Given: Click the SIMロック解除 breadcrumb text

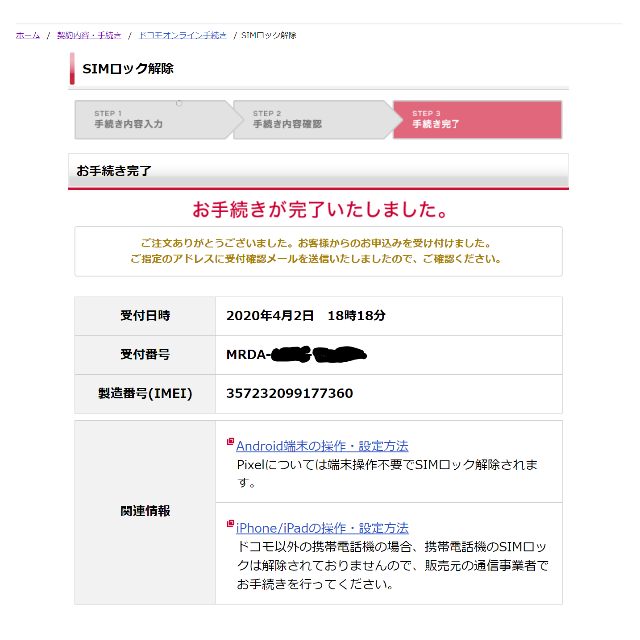Looking at the screenshot, I should click(269, 36).
